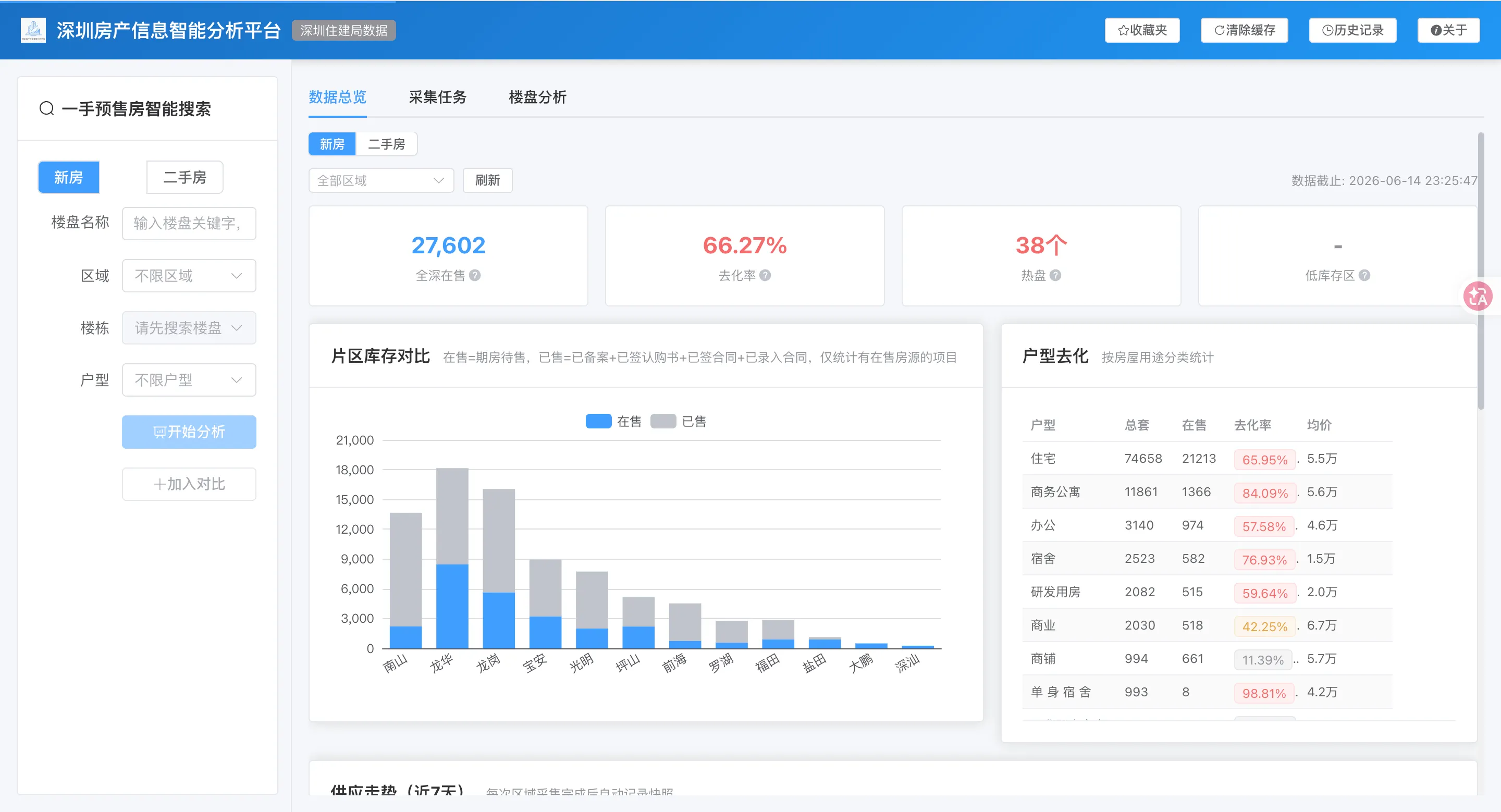This screenshot has width=1501, height=812.
Task: Click 84.09% rate tag in 商务公寓 row
Action: click(1264, 493)
